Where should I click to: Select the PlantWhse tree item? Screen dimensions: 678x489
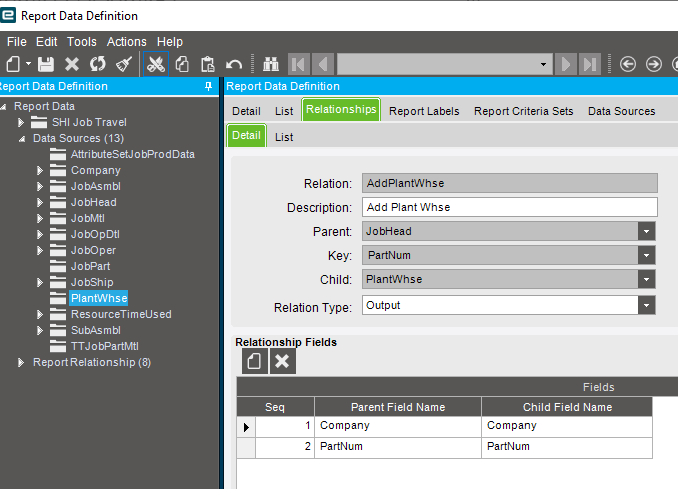point(99,298)
